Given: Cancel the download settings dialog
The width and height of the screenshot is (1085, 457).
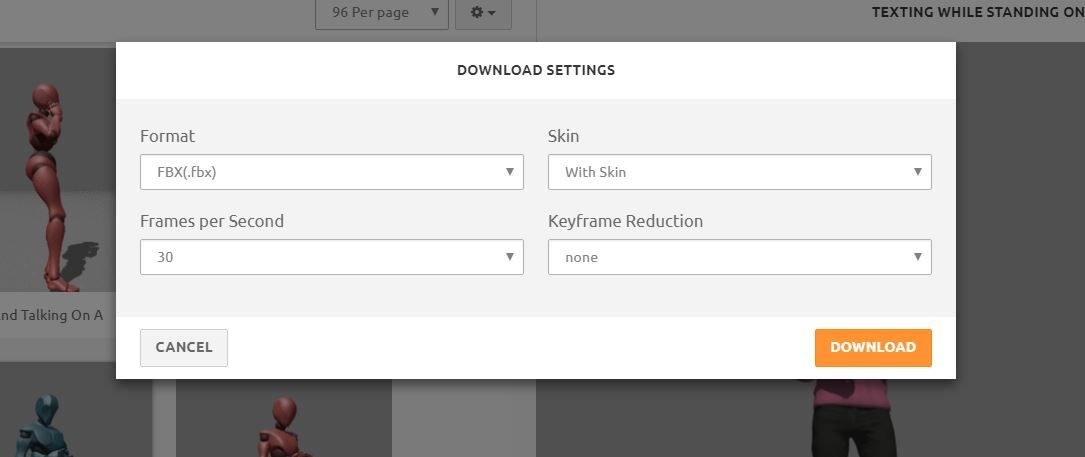Looking at the screenshot, I should [184, 347].
